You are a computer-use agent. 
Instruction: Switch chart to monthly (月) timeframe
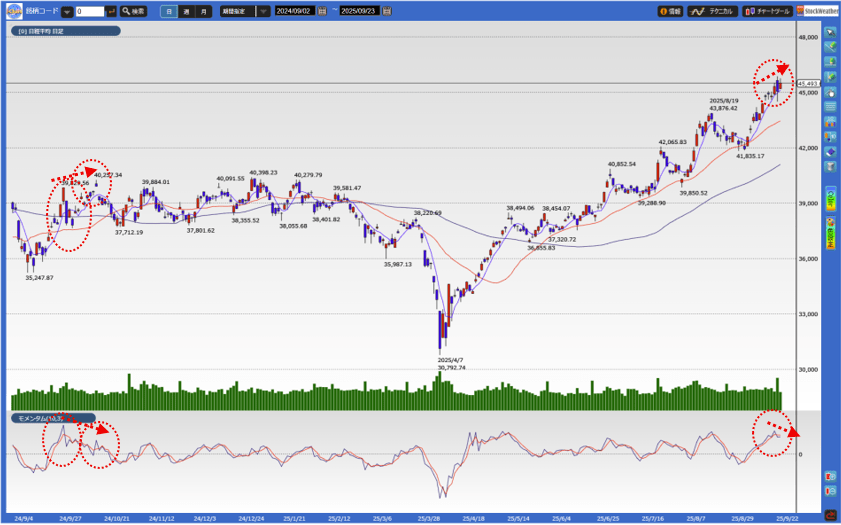[203, 11]
